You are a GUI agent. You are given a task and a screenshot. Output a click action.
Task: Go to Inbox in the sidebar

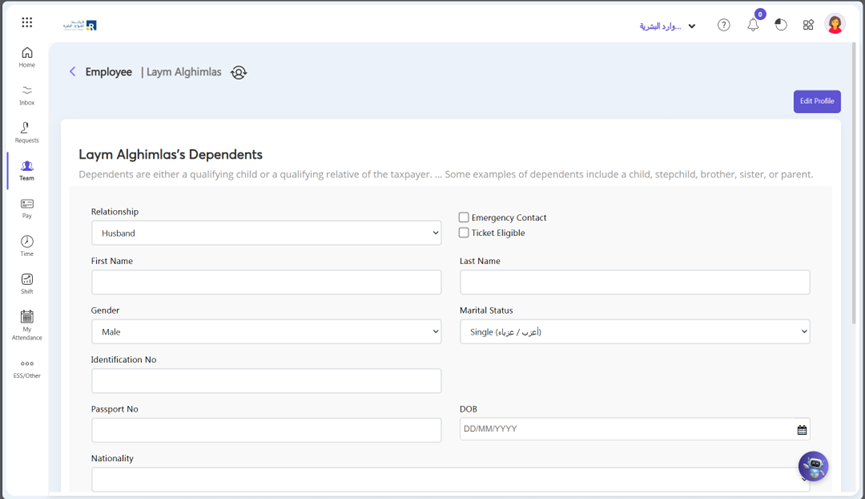pyautogui.click(x=27, y=95)
